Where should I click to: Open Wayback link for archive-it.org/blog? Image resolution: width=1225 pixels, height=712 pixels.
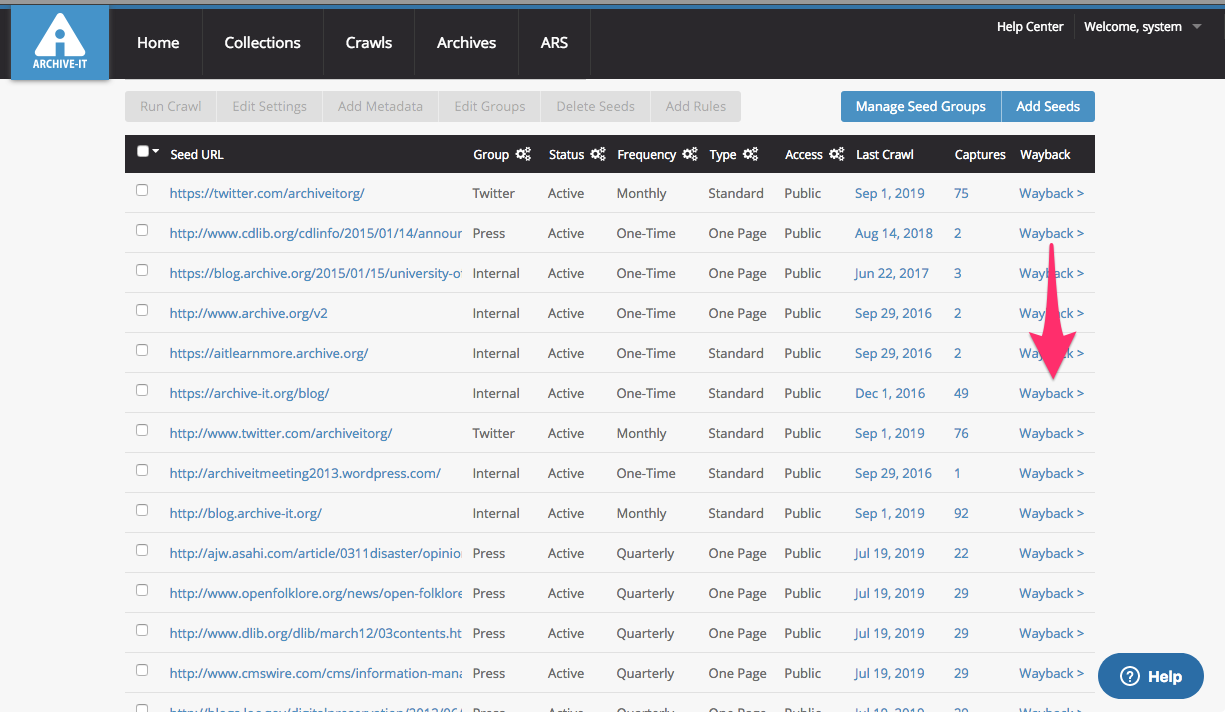click(x=1051, y=393)
